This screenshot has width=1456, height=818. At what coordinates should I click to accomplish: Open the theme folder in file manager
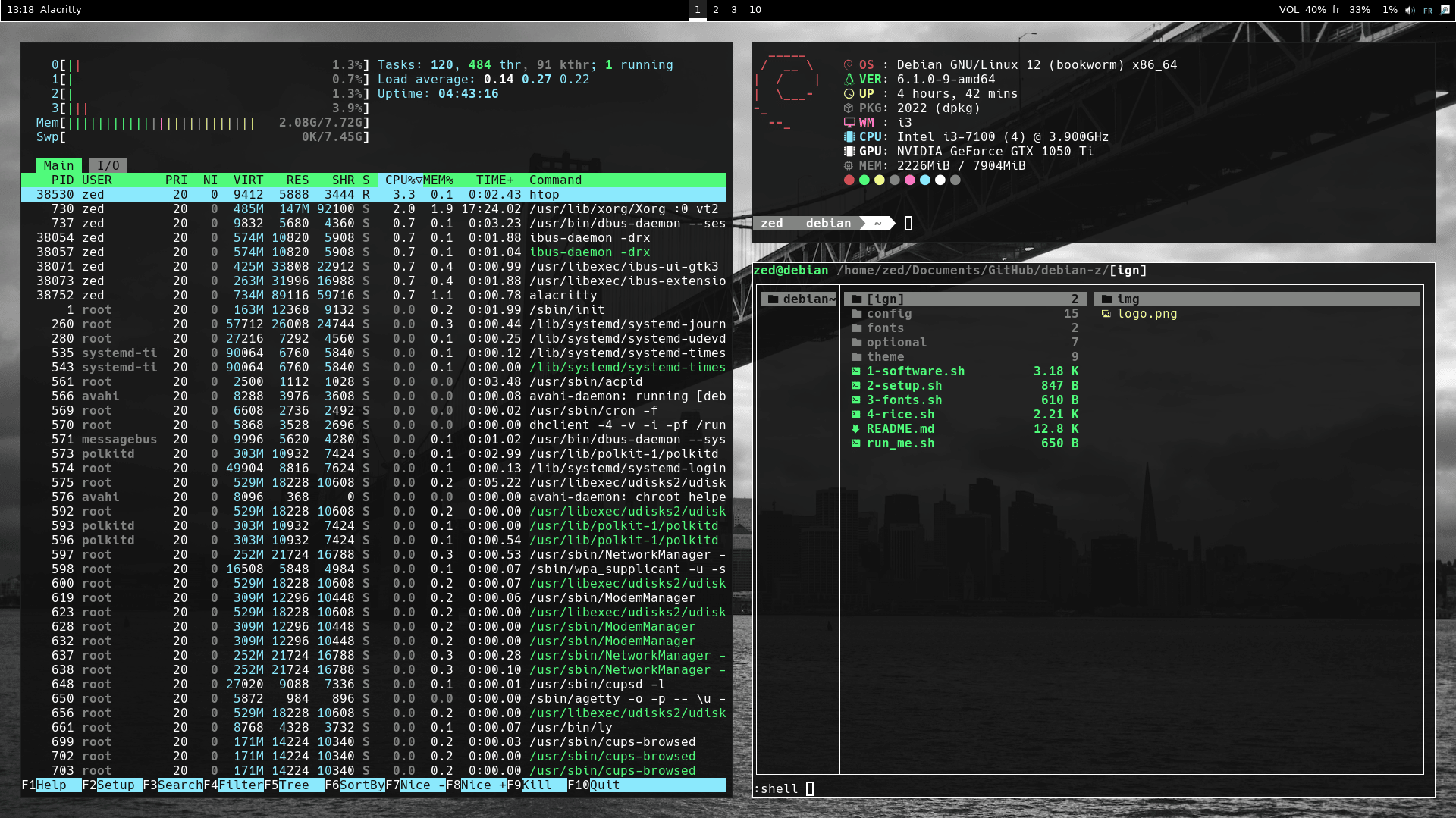point(887,356)
